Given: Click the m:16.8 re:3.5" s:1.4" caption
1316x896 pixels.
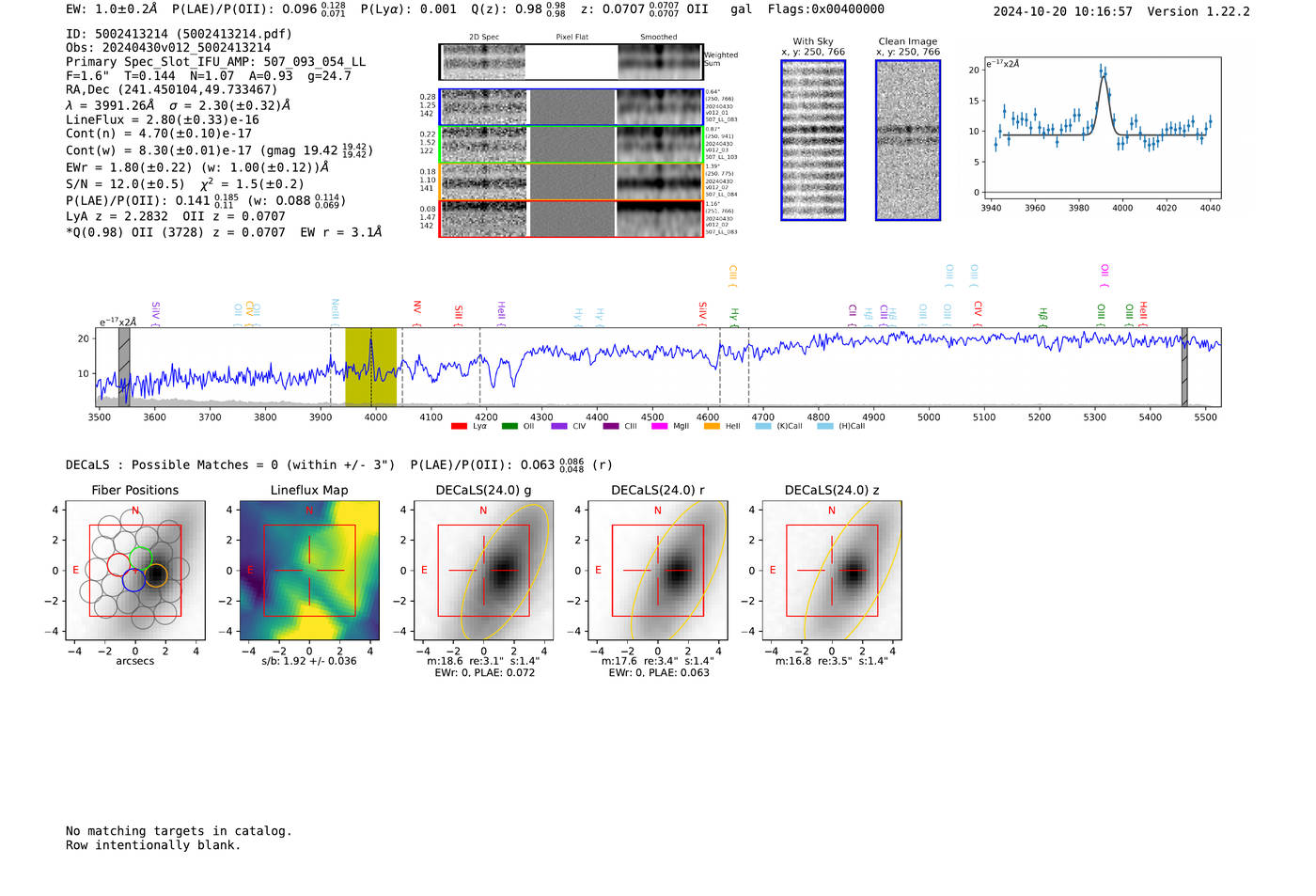Looking at the screenshot, I should [831, 661].
